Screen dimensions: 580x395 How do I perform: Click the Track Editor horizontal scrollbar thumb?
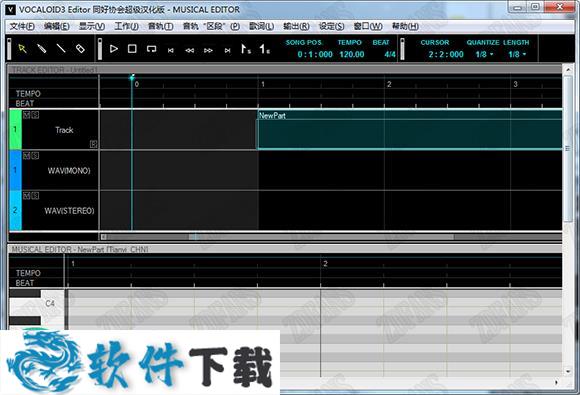[x=322, y=237]
